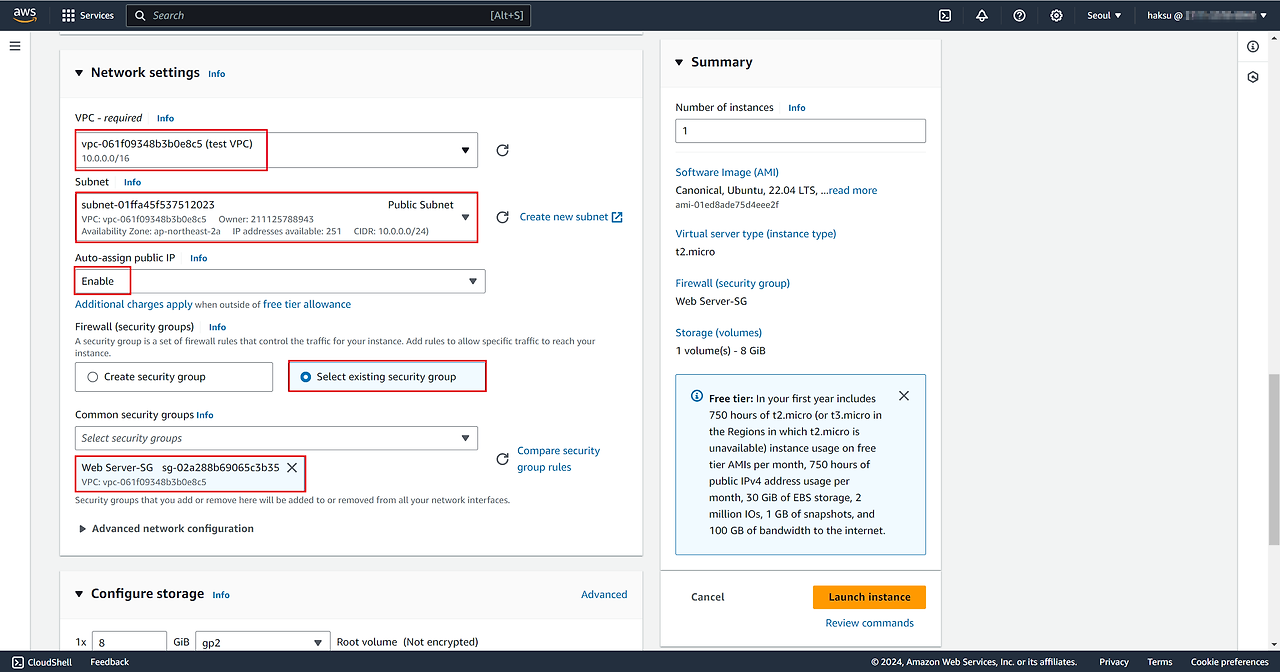Open the settings gear icon
Viewport: 1280px width, 672px height.
click(1056, 15)
